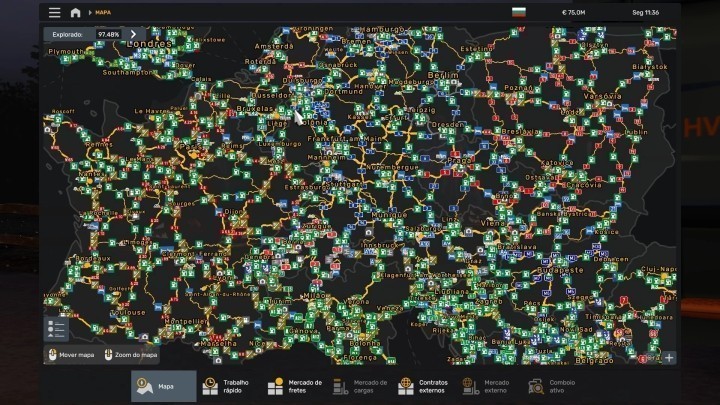This screenshot has height=405, width=720.
Task: Click the Combóio ativo icon
Action: tap(536, 386)
